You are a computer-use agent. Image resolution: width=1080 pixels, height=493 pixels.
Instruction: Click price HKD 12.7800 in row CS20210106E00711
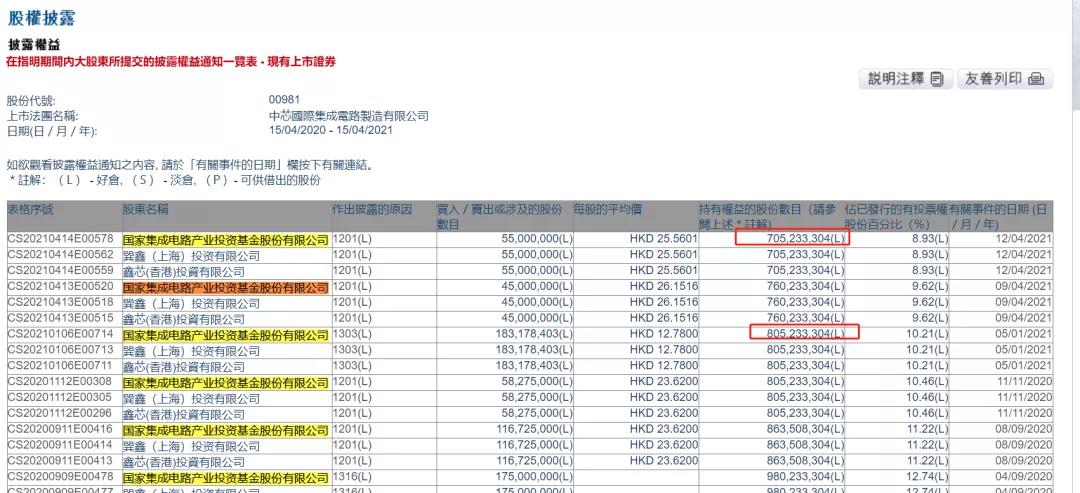tap(663, 366)
